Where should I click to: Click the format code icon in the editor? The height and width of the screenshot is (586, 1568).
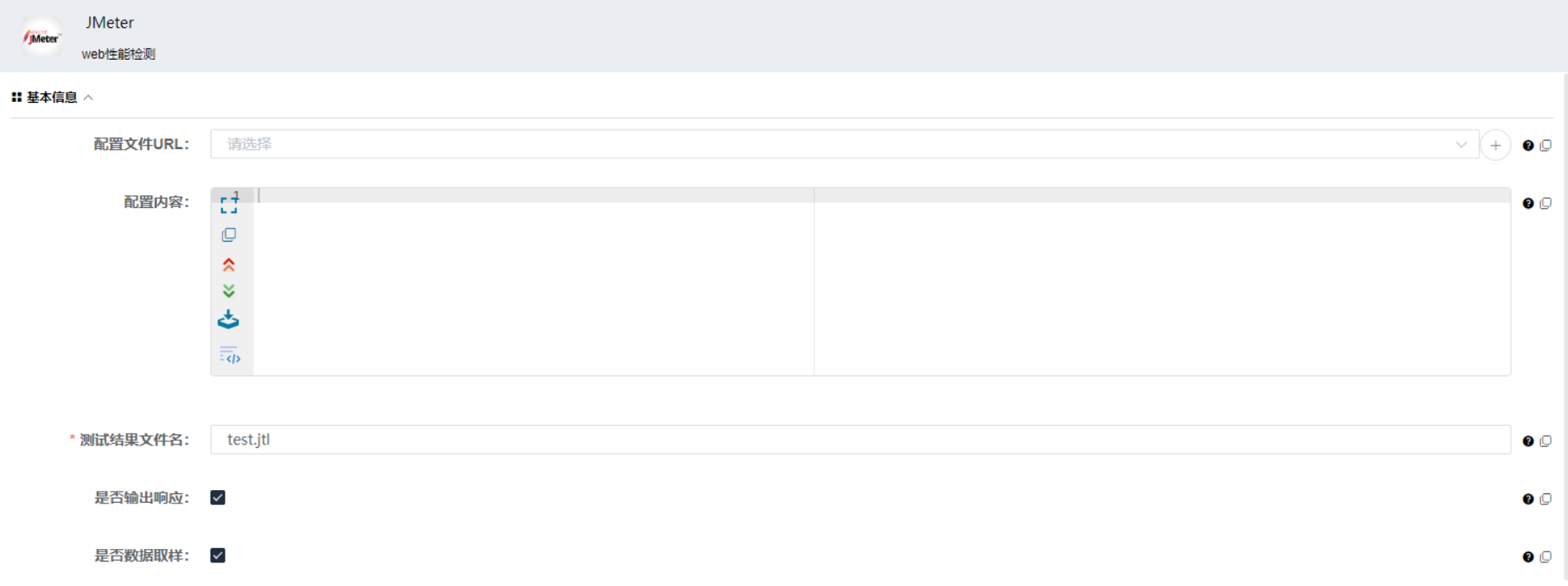[x=229, y=354]
